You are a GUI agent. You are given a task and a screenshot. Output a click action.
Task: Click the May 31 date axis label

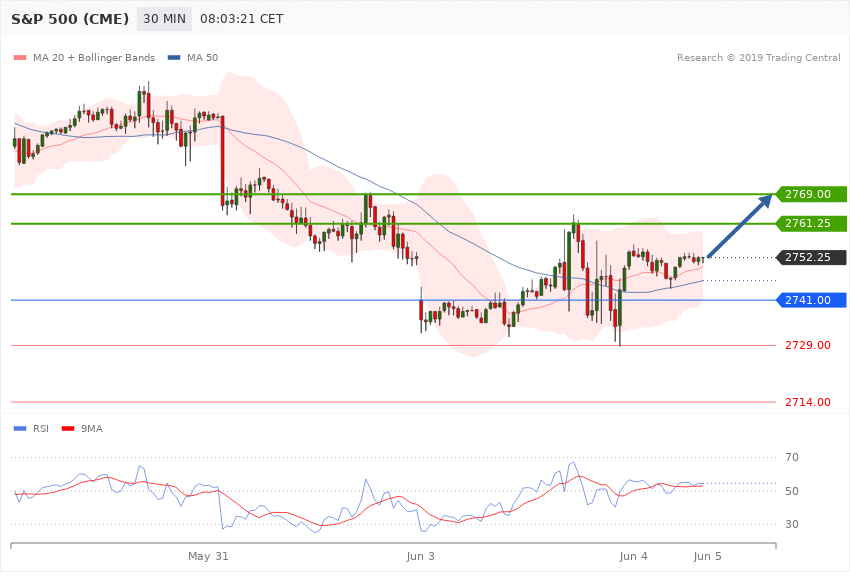click(x=208, y=556)
